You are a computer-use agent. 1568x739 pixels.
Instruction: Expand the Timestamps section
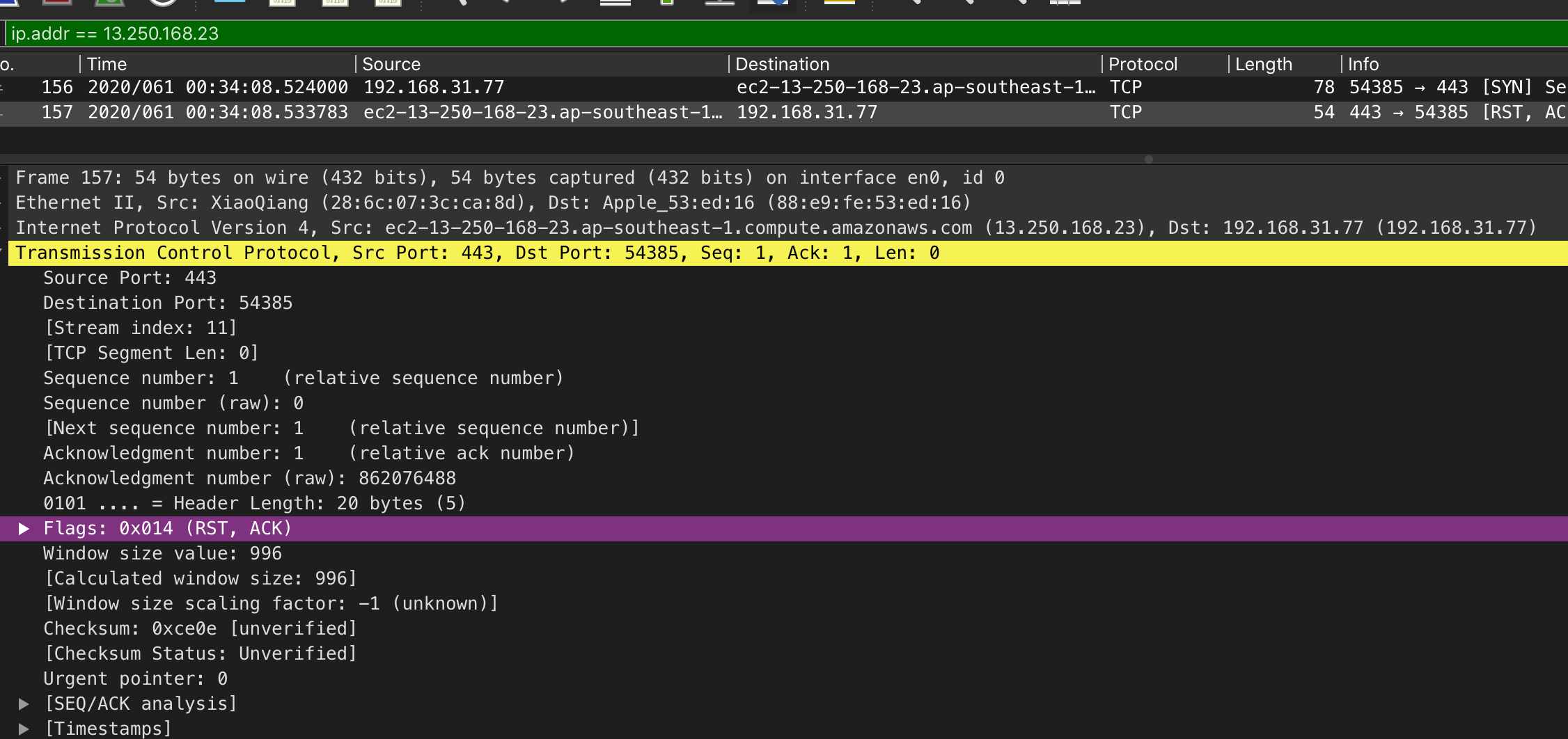26,728
